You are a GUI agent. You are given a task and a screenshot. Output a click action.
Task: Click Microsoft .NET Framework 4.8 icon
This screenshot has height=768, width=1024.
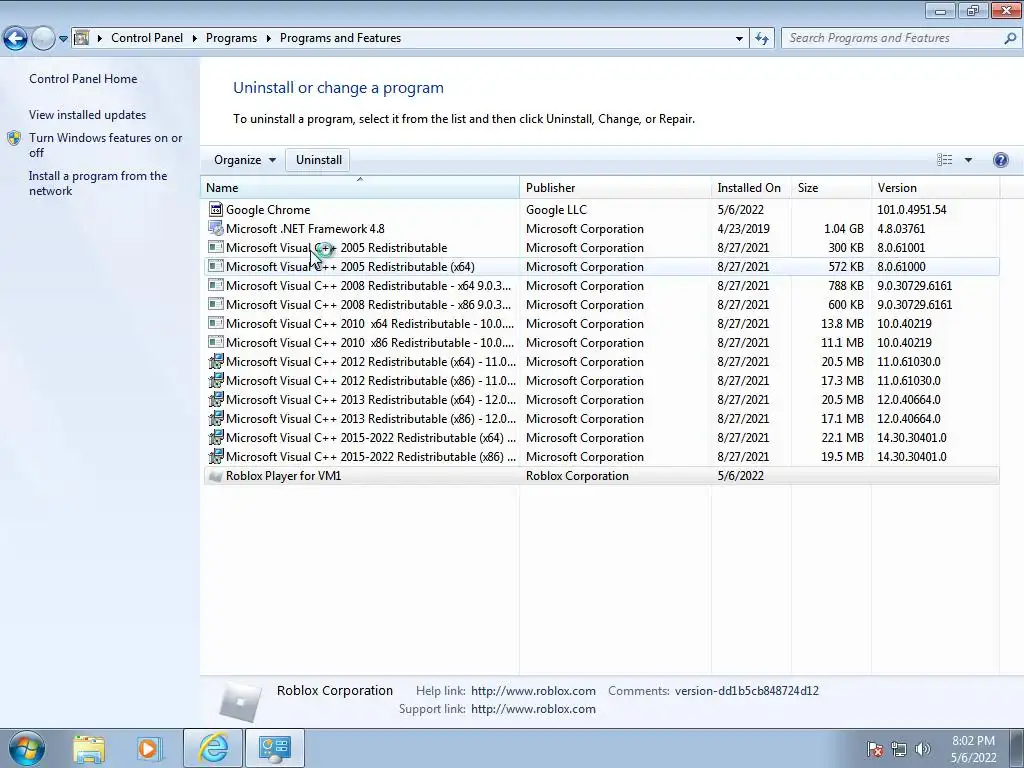click(216, 229)
